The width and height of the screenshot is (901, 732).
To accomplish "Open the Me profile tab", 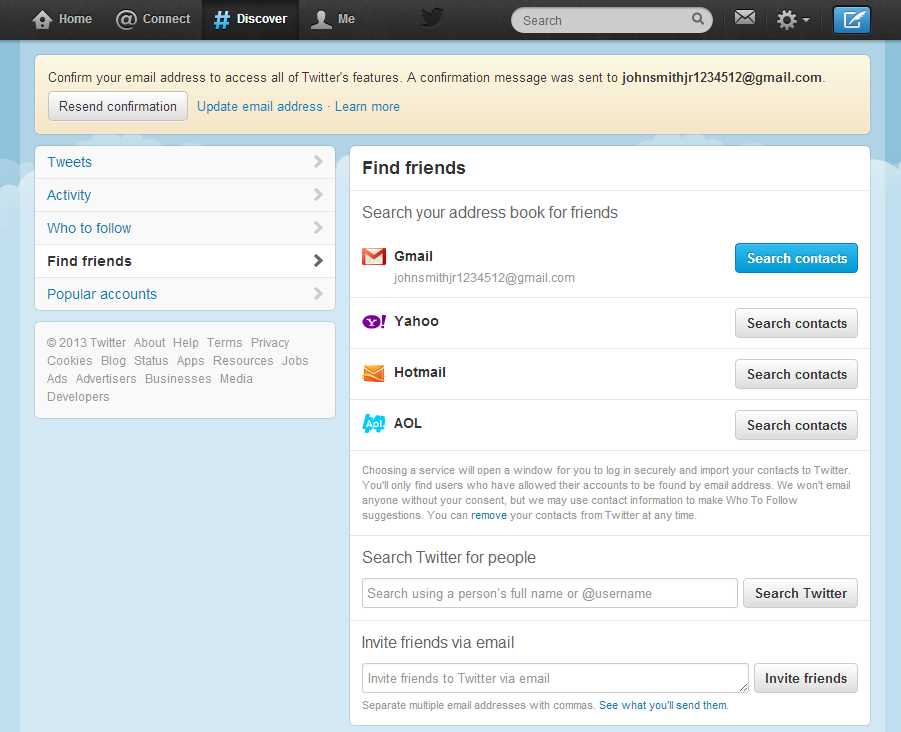I will [x=334, y=19].
